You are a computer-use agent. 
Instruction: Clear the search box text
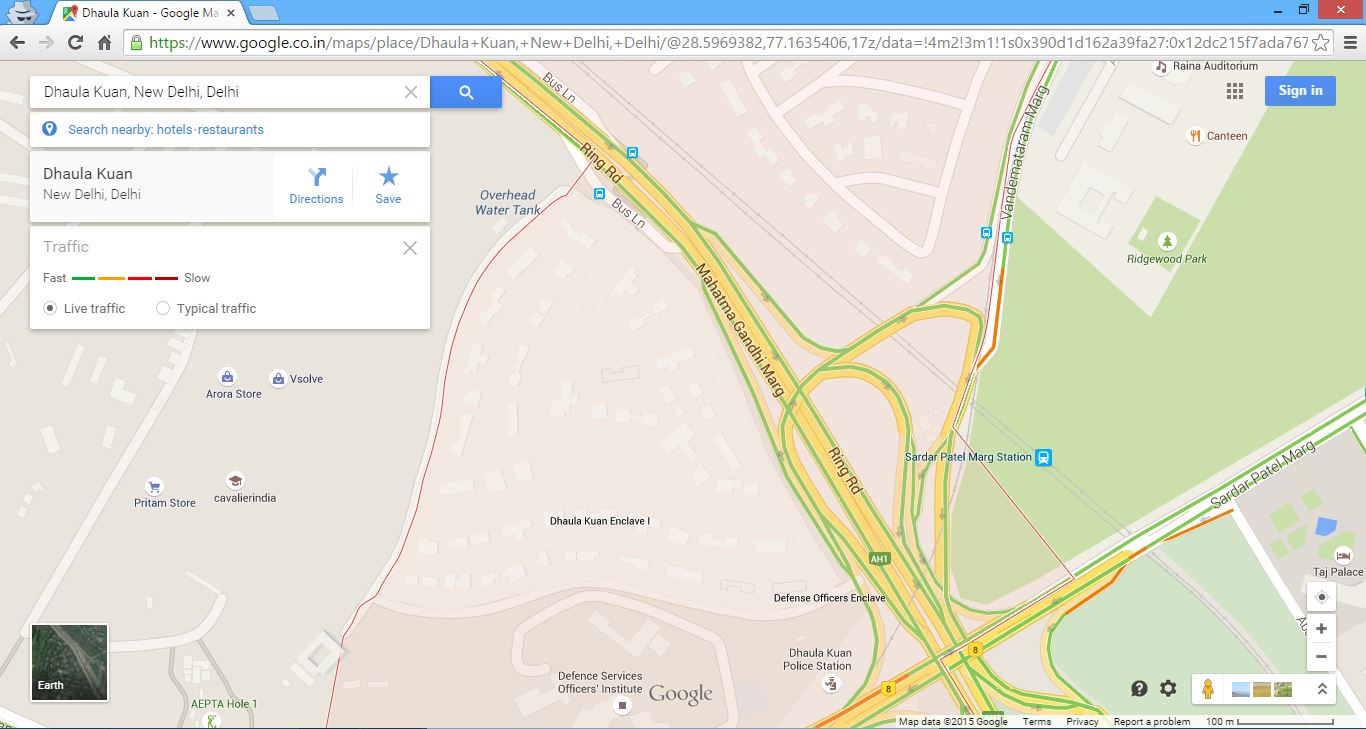410,92
